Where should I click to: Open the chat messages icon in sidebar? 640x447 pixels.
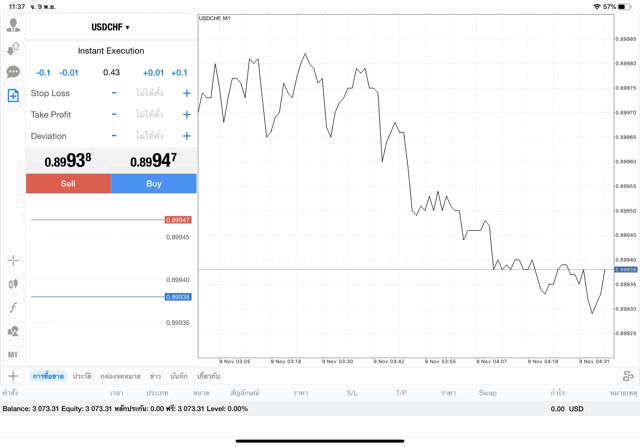pyautogui.click(x=13, y=72)
